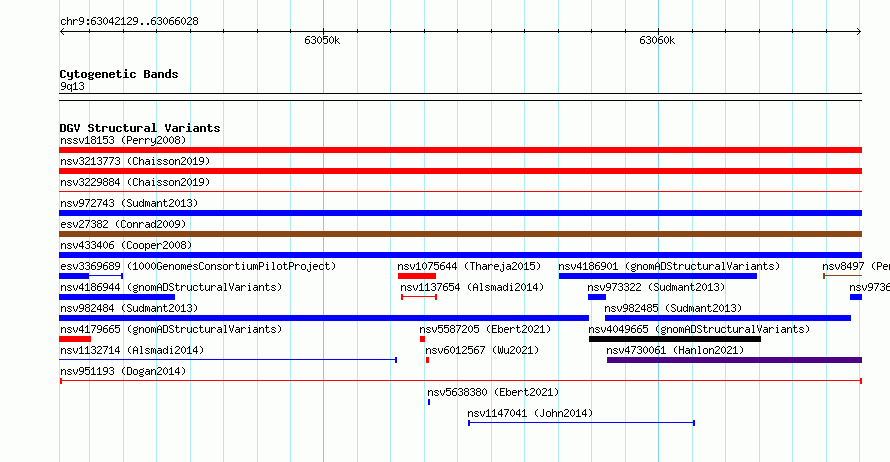Image resolution: width=890 pixels, height=462 pixels.
Task: Open the nsv5587205 (Ebert2021) label
Action: click(485, 329)
